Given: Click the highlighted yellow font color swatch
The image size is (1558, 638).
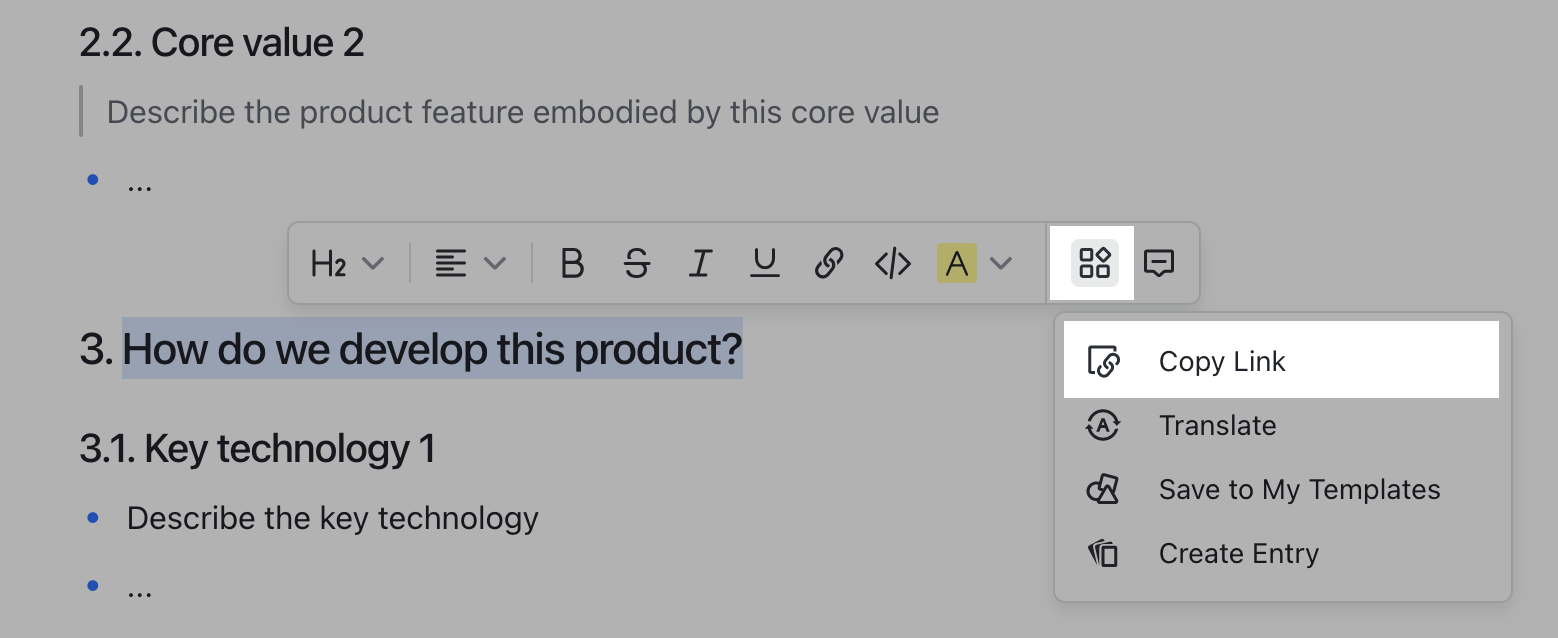Looking at the screenshot, I should click(957, 263).
